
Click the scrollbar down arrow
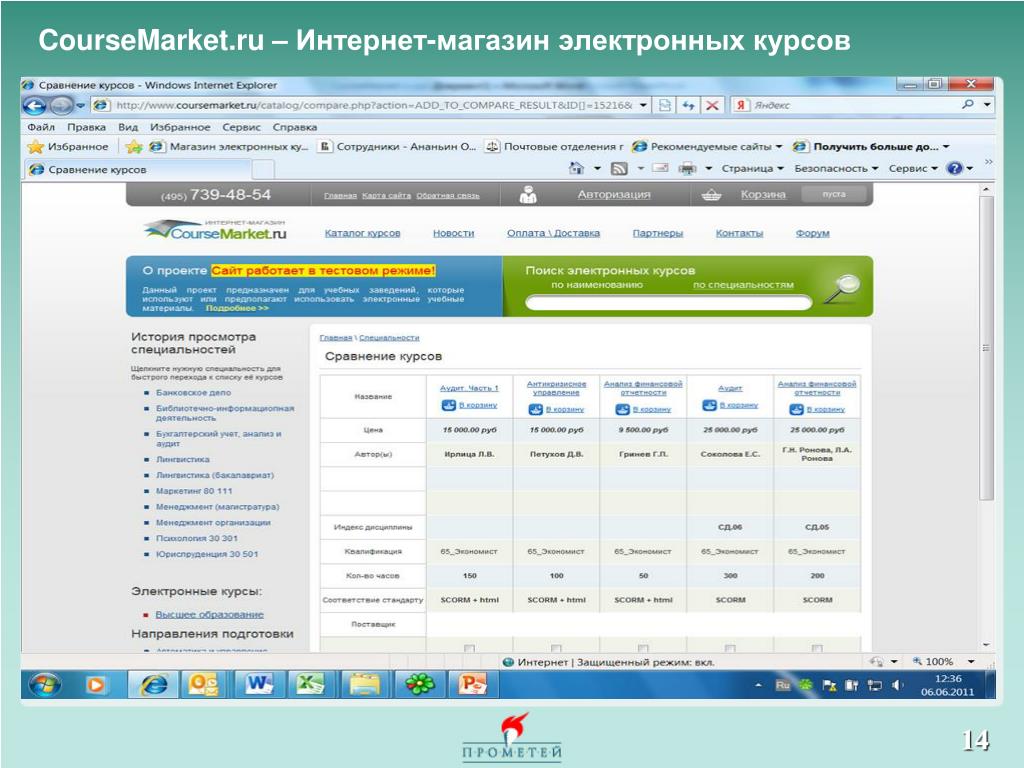coord(986,645)
